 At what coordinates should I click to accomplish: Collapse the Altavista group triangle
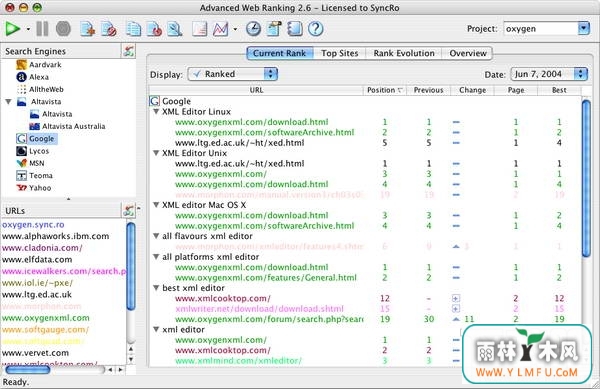(x=8, y=101)
